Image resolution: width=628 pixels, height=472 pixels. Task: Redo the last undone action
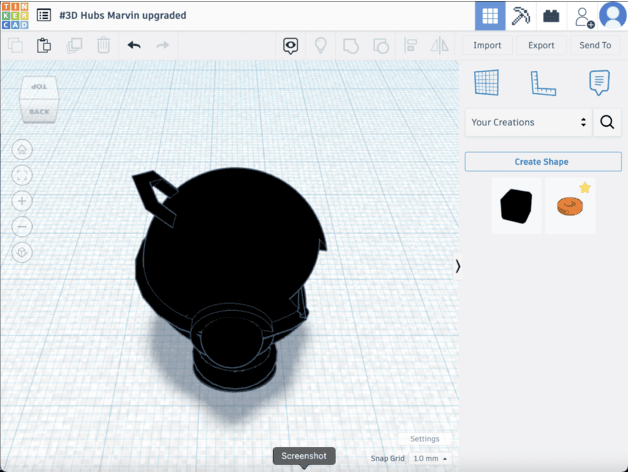[162, 45]
